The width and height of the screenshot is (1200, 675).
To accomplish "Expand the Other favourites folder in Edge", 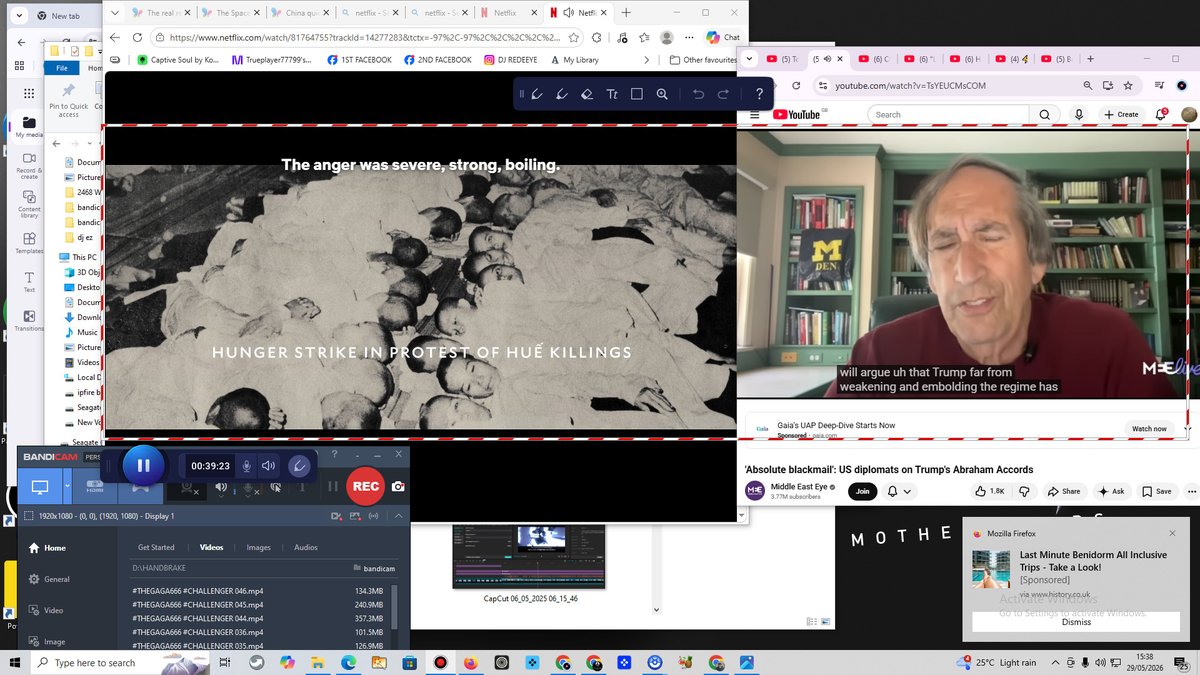I will (703, 60).
